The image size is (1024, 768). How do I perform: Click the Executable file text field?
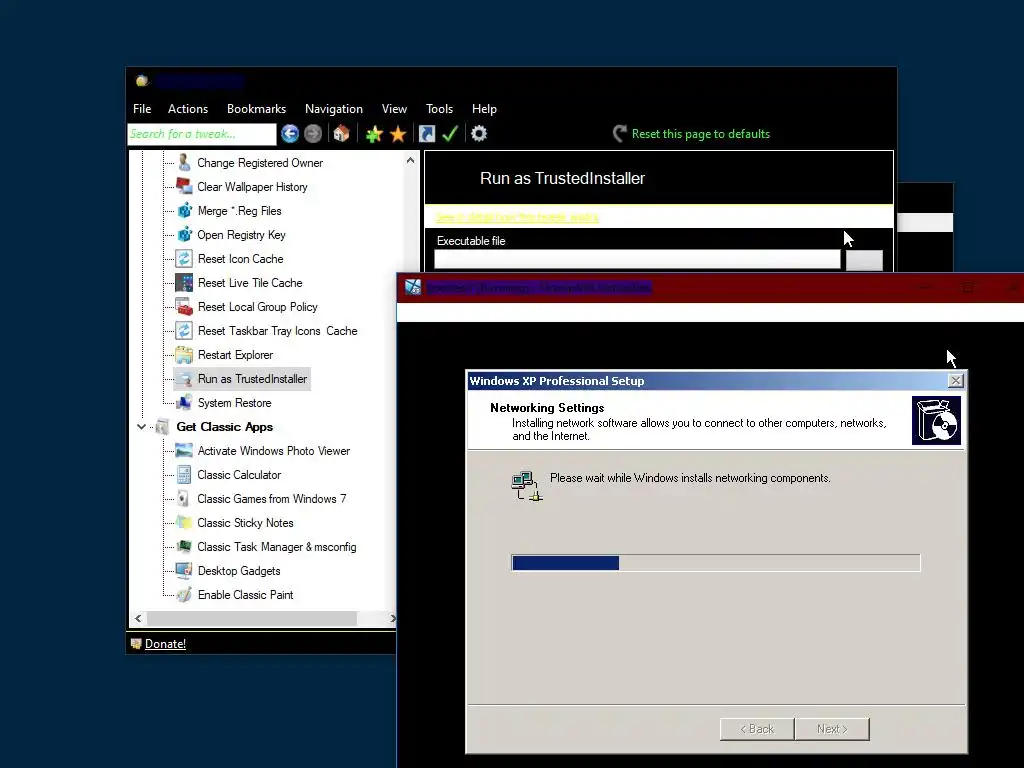pyautogui.click(x=637, y=259)
